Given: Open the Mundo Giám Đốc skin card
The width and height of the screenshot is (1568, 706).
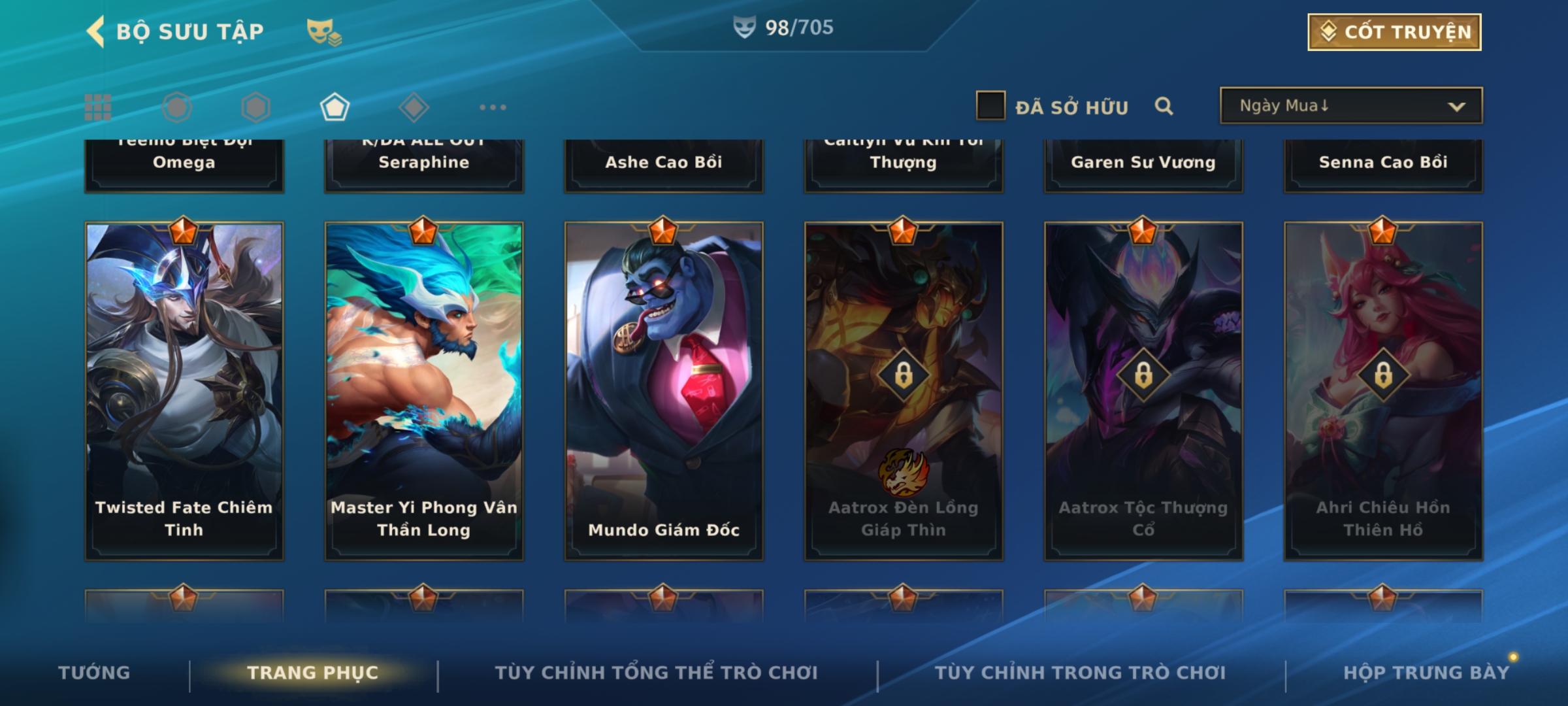Looking at the screenshot, I should tap(664, 391).
